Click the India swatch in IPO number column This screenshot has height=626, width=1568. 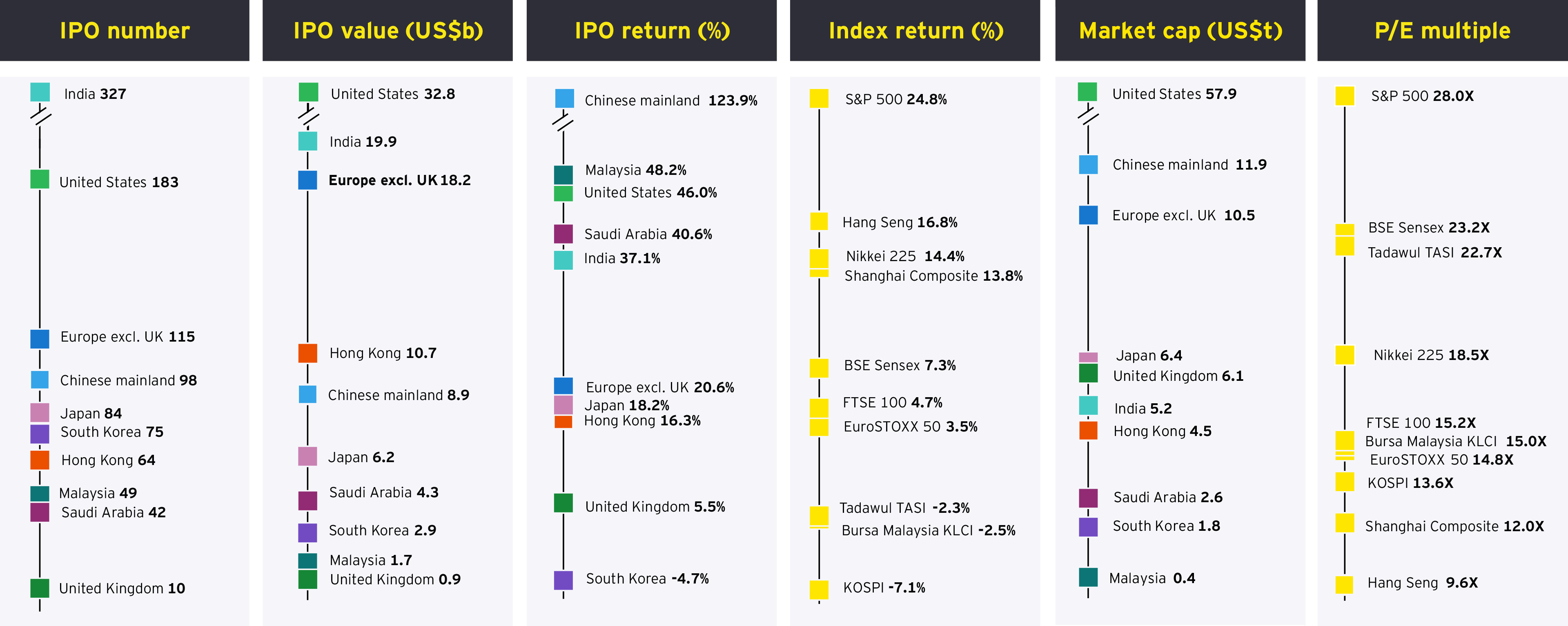coord(40,93)
